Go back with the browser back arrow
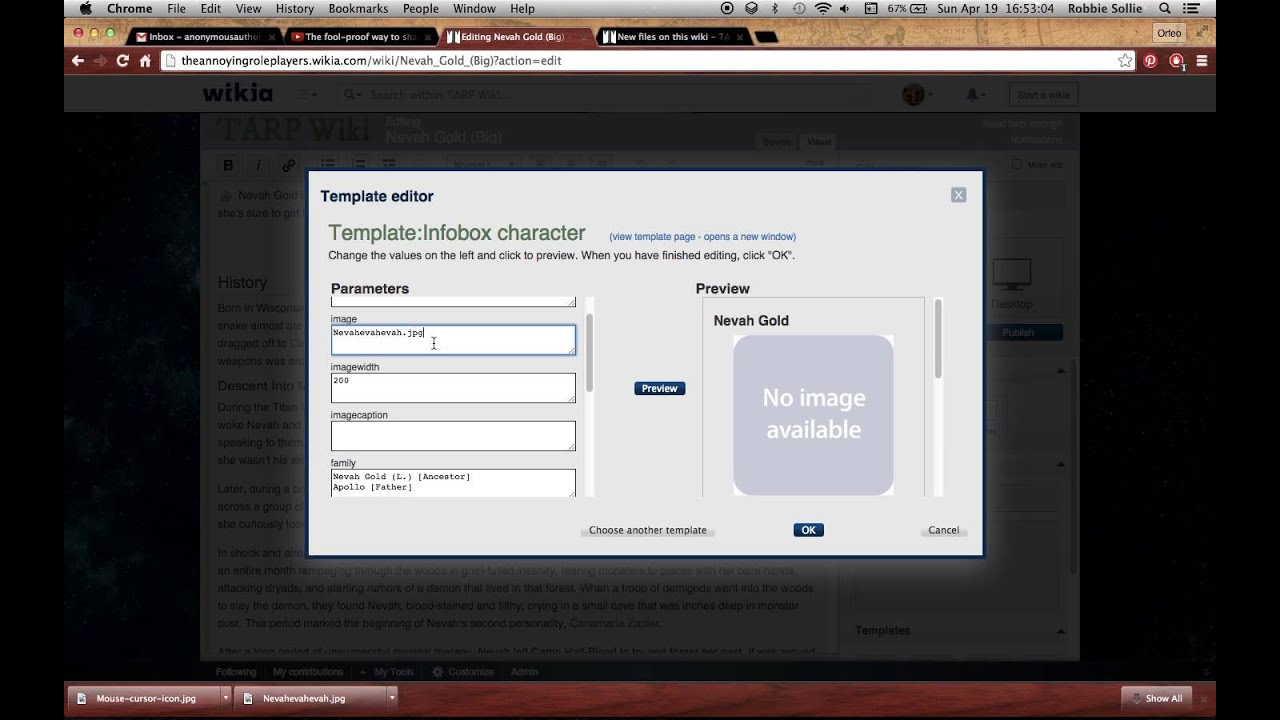This screenshot has width=1280, height=720. 78,60
